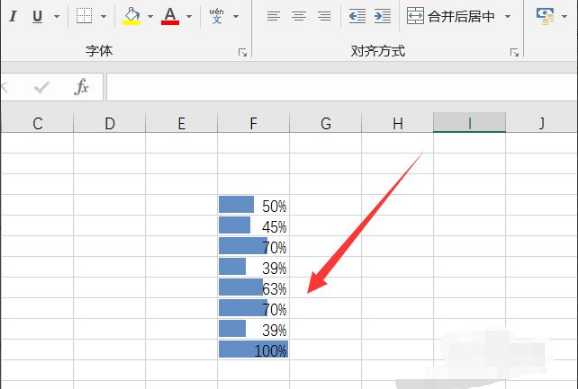Select column J header
This screenshot has width=578, height=389.
pyautogui.click(x=542, y=123)
